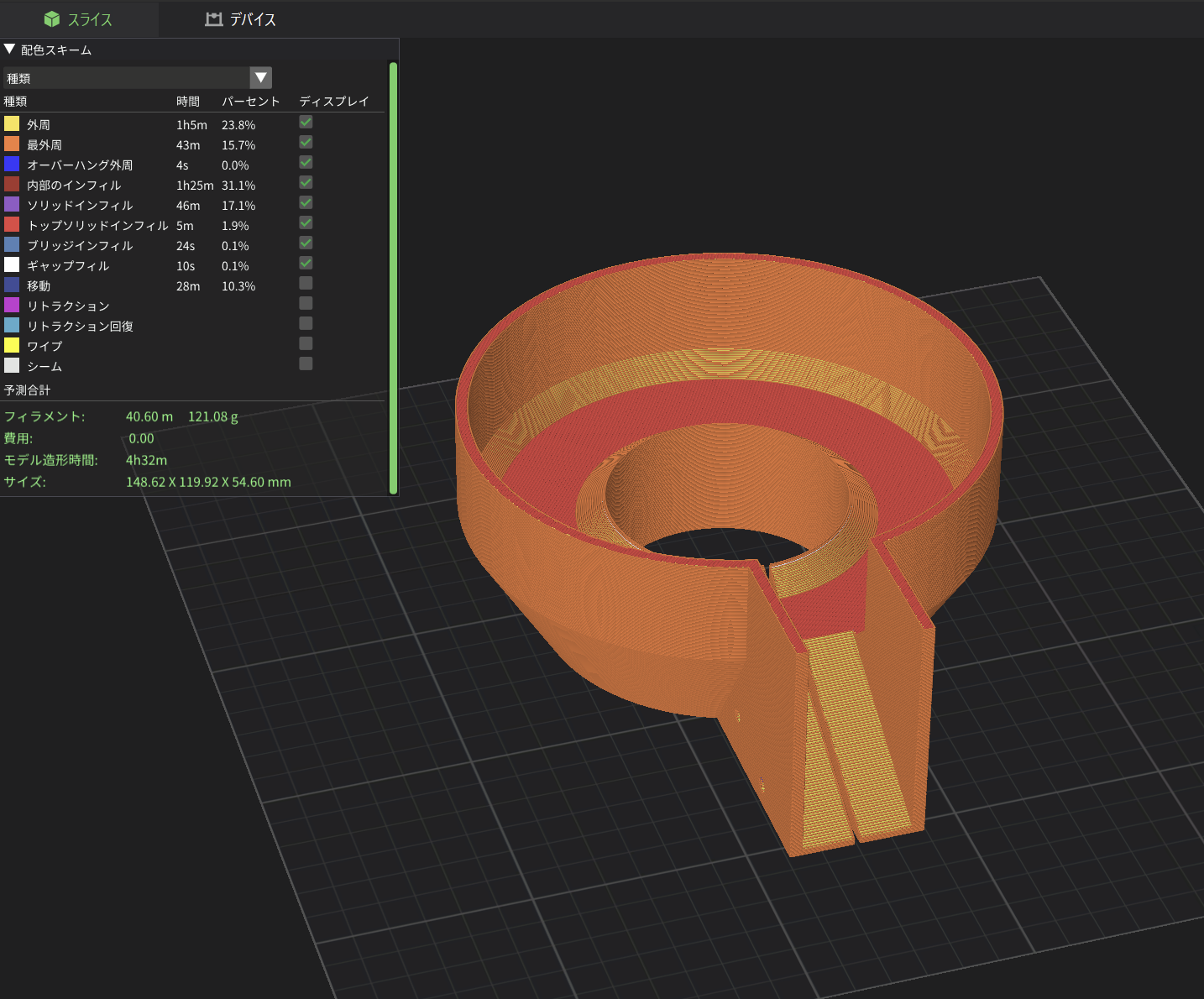Image resolution: width=1204 pixels, height=999 pixels.
Task: Click the green cube Slice icon
Action: 52,19
